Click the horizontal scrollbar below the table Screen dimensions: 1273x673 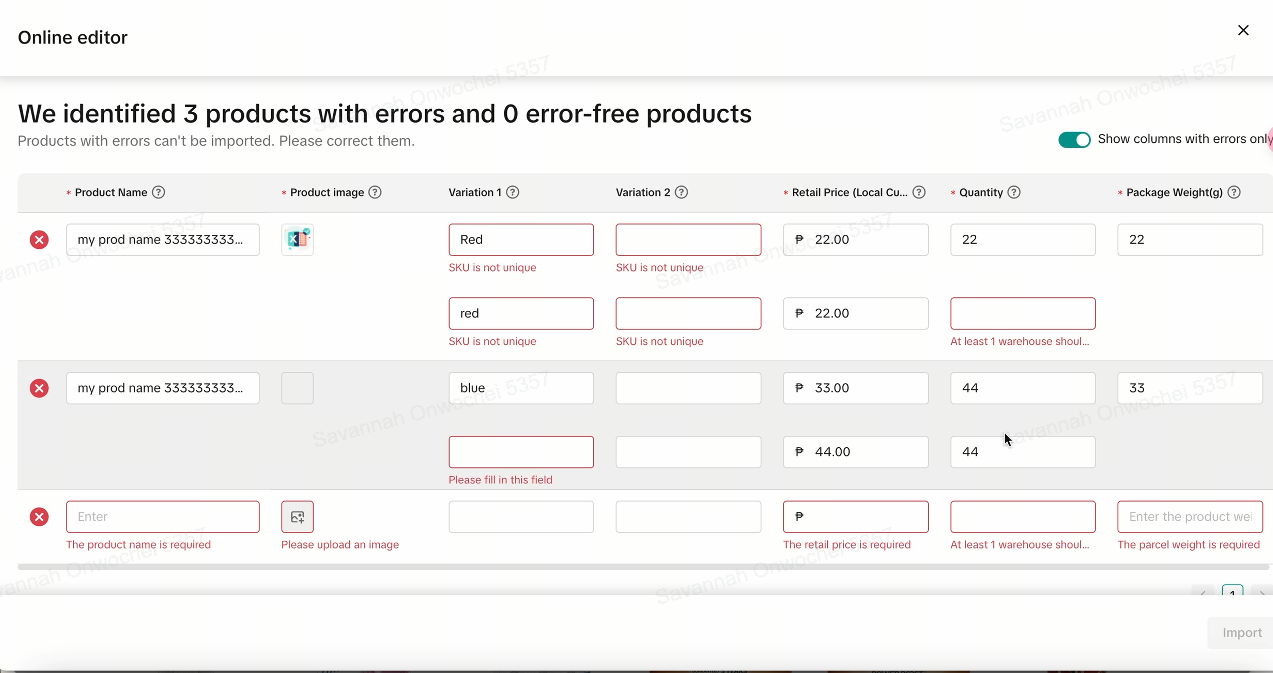[640, 567]
